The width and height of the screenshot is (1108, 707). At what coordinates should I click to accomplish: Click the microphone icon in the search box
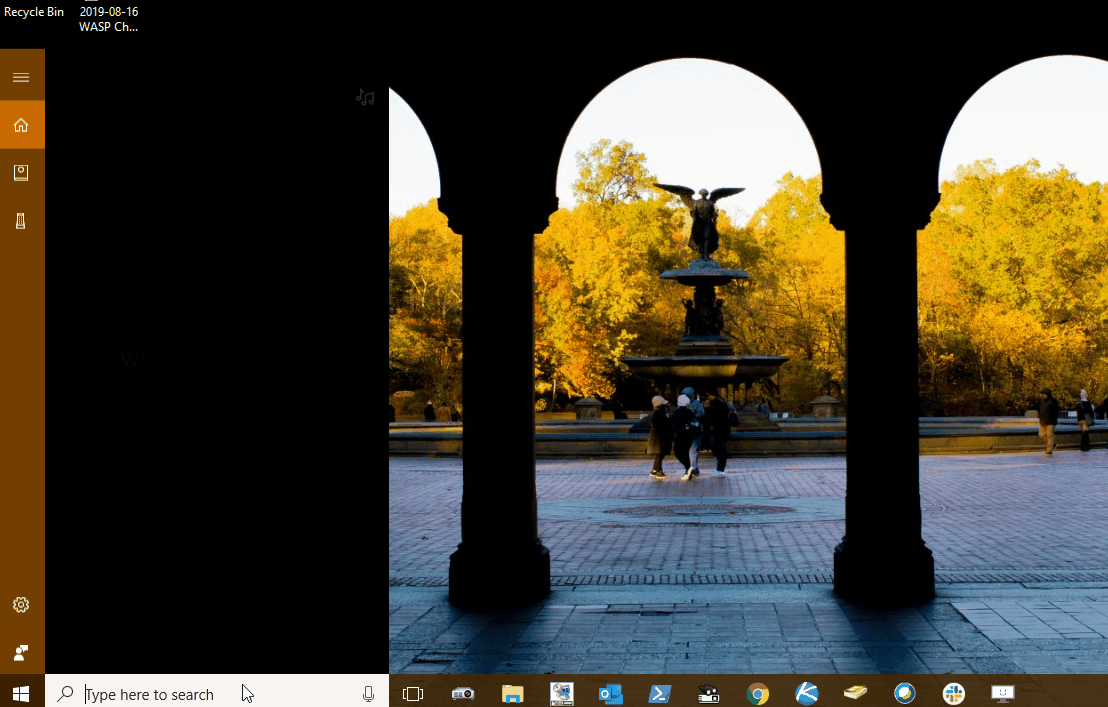(368, 693)
